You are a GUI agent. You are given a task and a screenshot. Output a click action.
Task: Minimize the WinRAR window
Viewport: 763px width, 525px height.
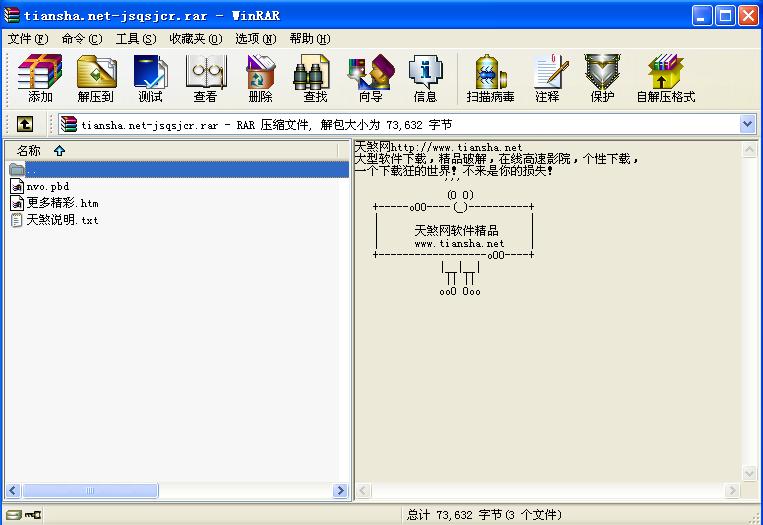702,16
